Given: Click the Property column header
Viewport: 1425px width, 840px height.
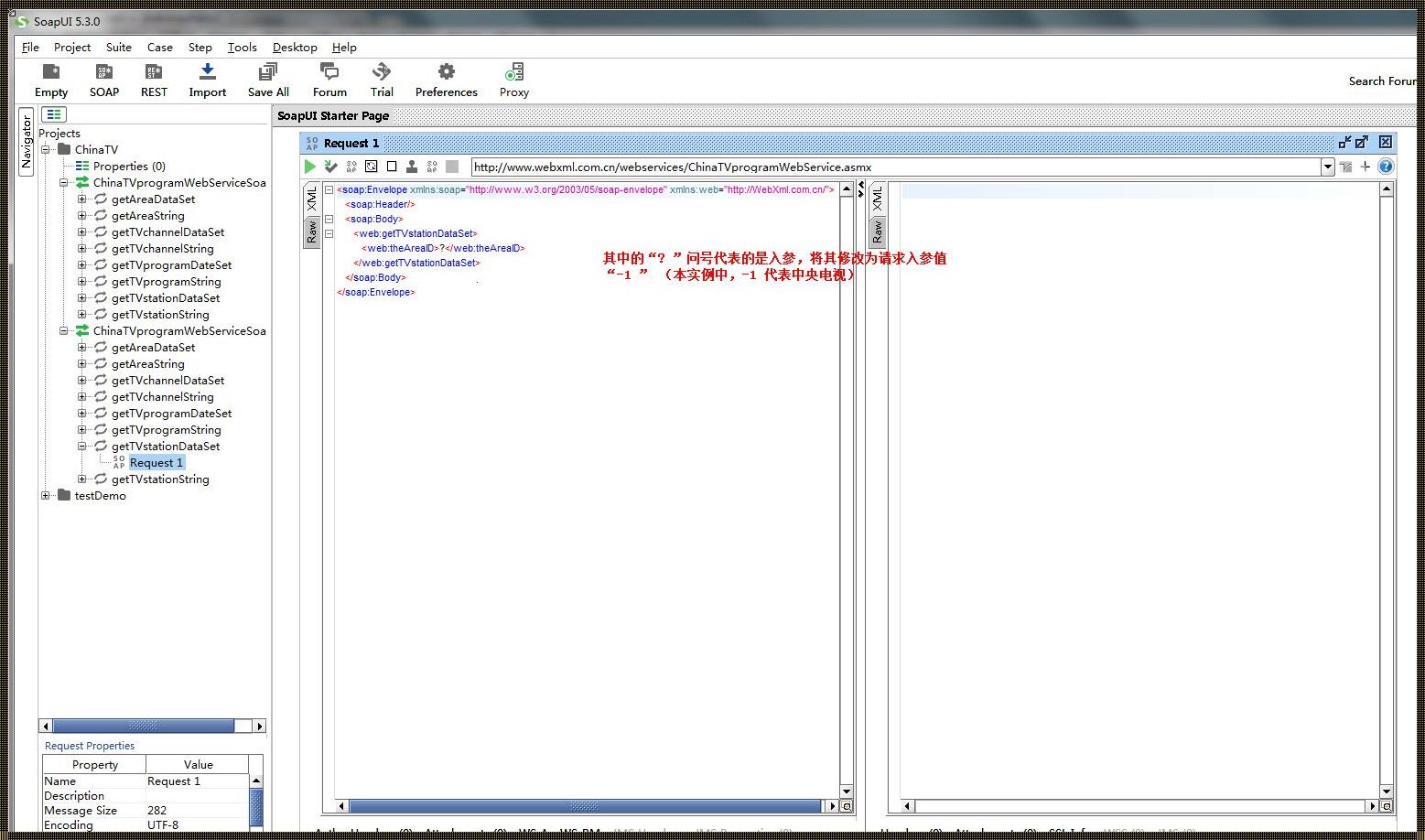Looking at the screenshot, I should pyautogui.click(x=95, y=764).
